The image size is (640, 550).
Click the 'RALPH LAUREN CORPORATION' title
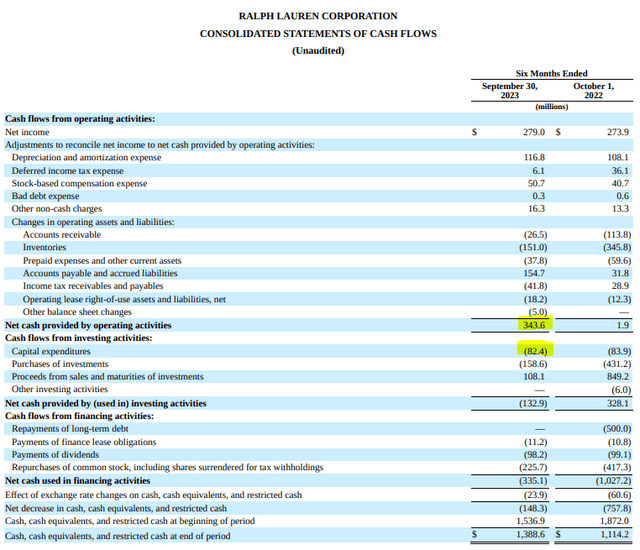(318, 16)
